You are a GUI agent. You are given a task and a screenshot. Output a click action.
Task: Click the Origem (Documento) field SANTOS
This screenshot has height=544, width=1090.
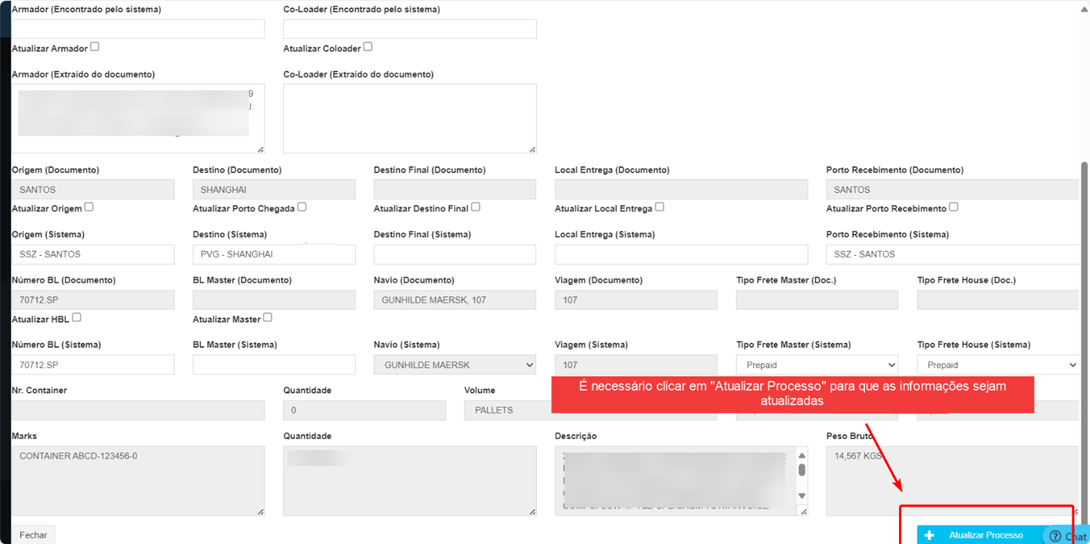(93, 190)
